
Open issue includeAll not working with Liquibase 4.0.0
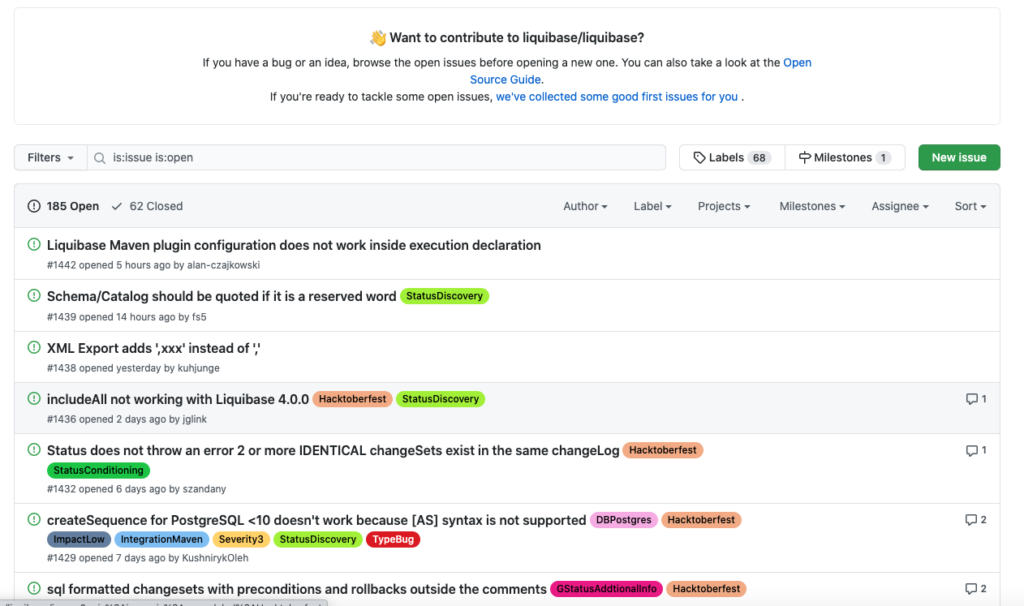[178, 399]
